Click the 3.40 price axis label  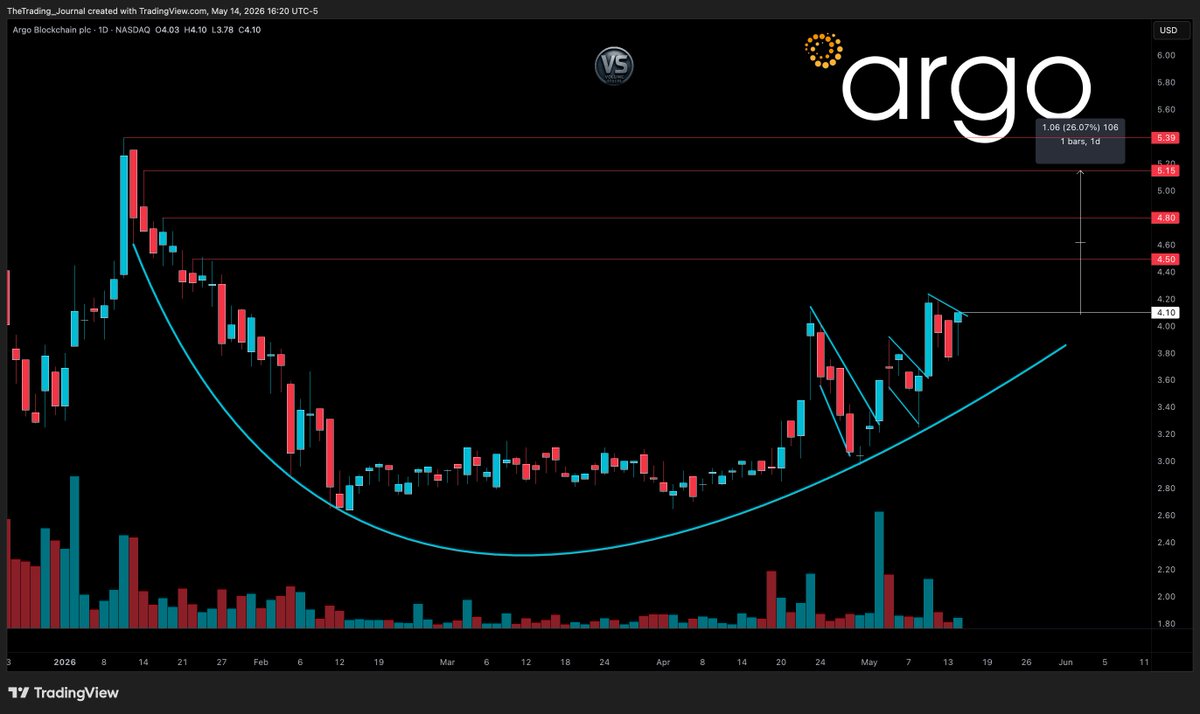1166,407
